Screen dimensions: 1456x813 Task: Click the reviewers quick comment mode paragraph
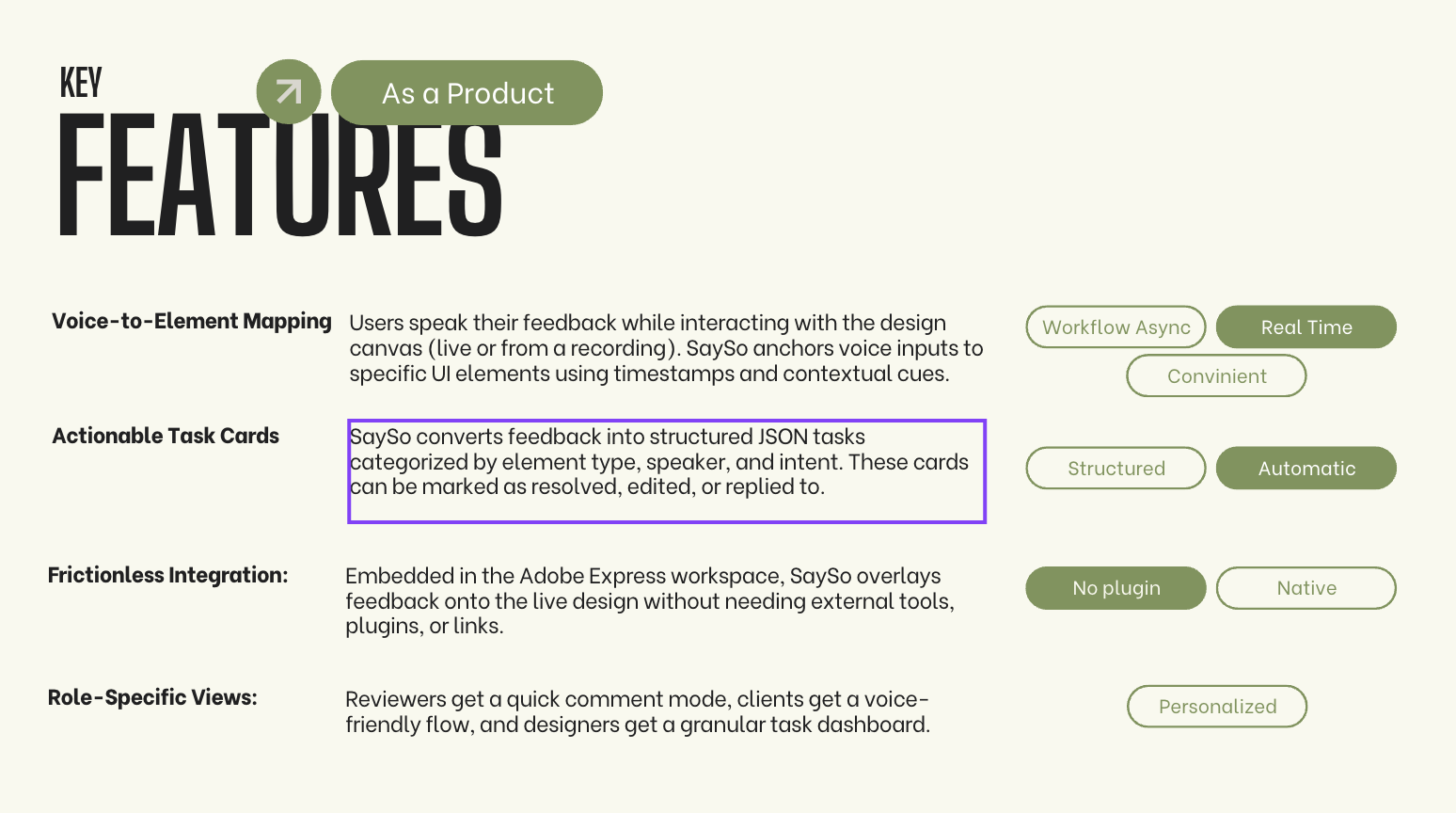click(x=637, y=712)
